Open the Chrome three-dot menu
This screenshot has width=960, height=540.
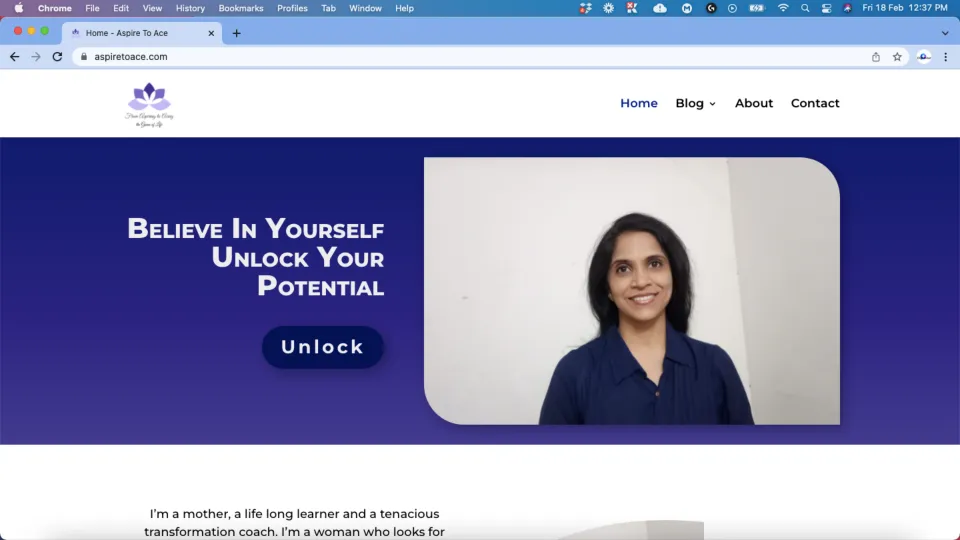pos(946,57)
